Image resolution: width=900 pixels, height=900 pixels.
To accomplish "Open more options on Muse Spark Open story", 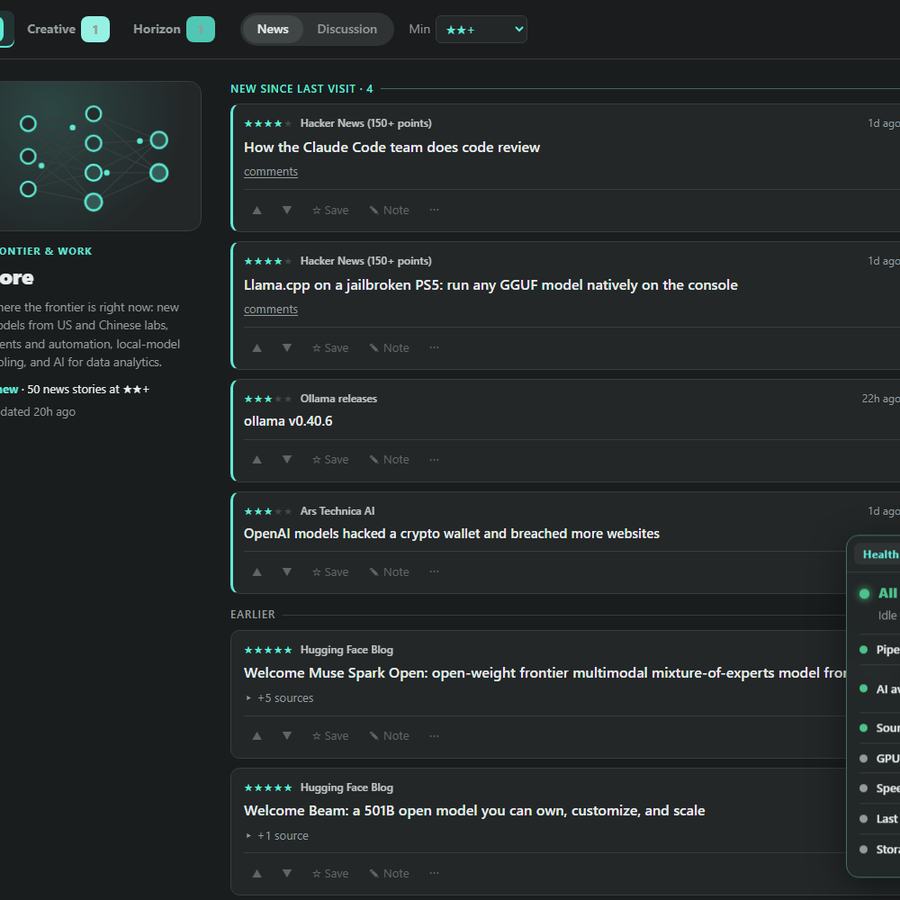I will [x=434, y=736].
